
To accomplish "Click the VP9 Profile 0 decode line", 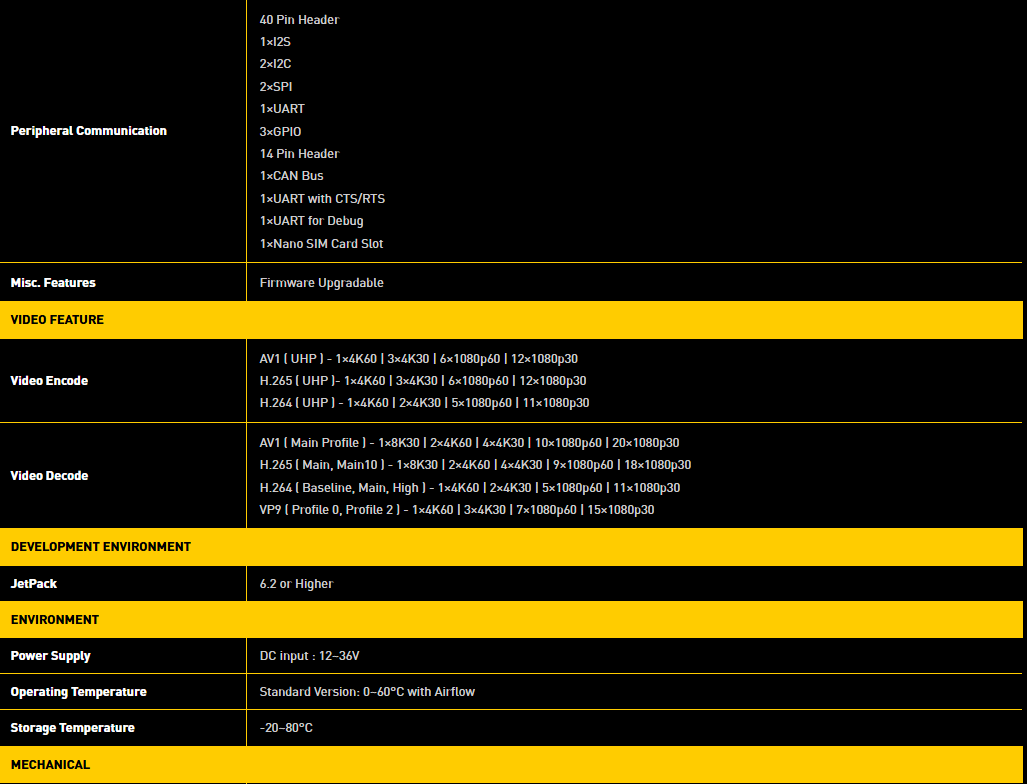I will point(456,510).
